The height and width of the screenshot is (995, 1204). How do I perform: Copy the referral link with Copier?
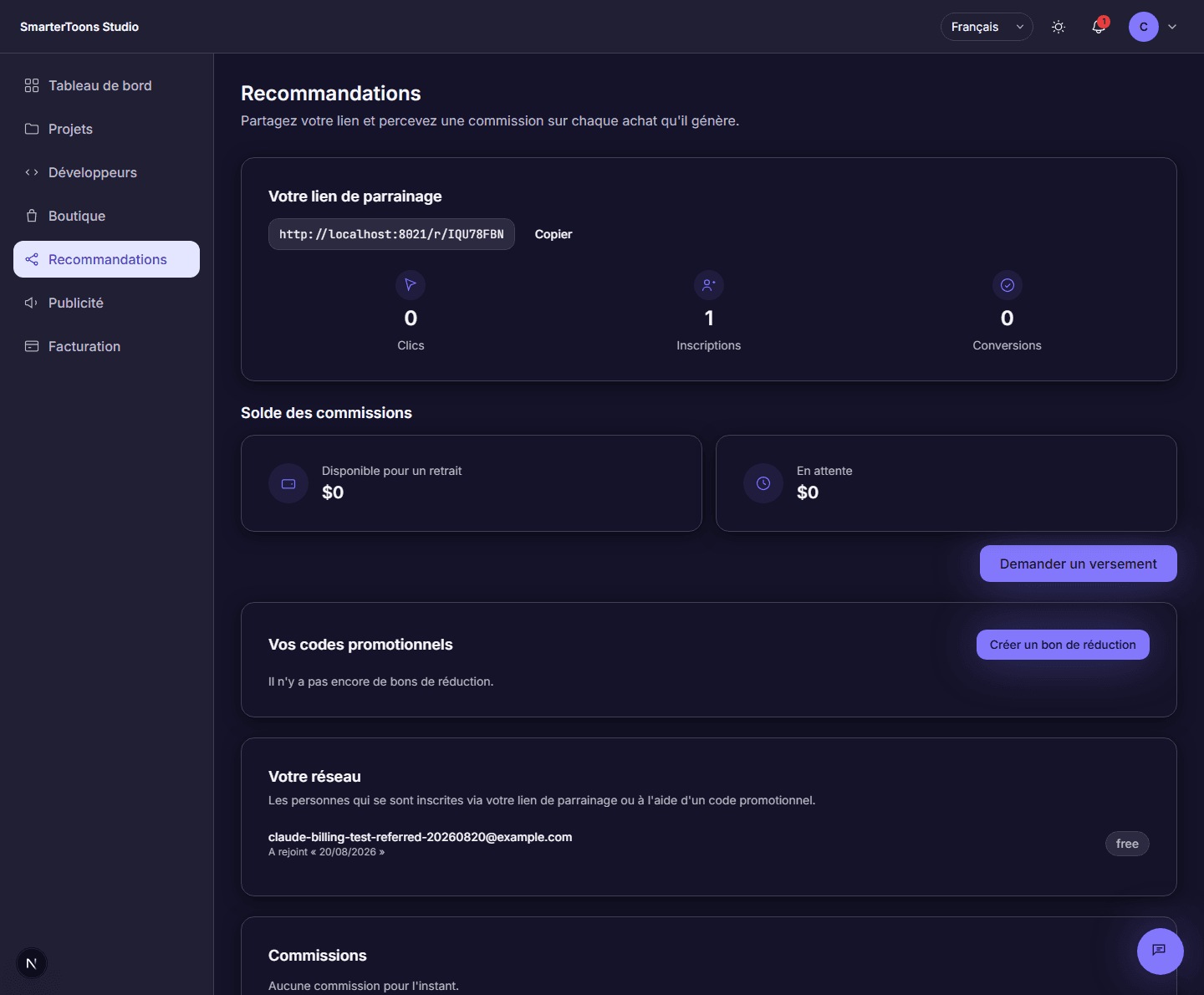pos(554,234)
